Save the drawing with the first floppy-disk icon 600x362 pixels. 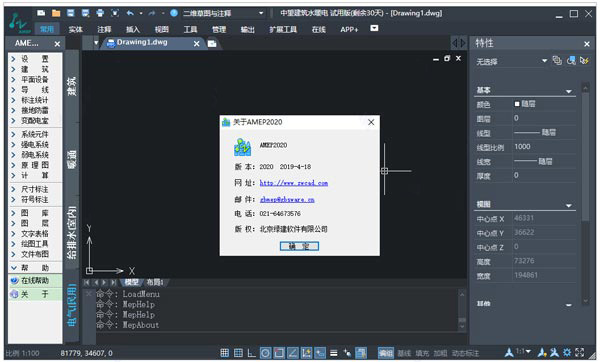coord(71,13)
